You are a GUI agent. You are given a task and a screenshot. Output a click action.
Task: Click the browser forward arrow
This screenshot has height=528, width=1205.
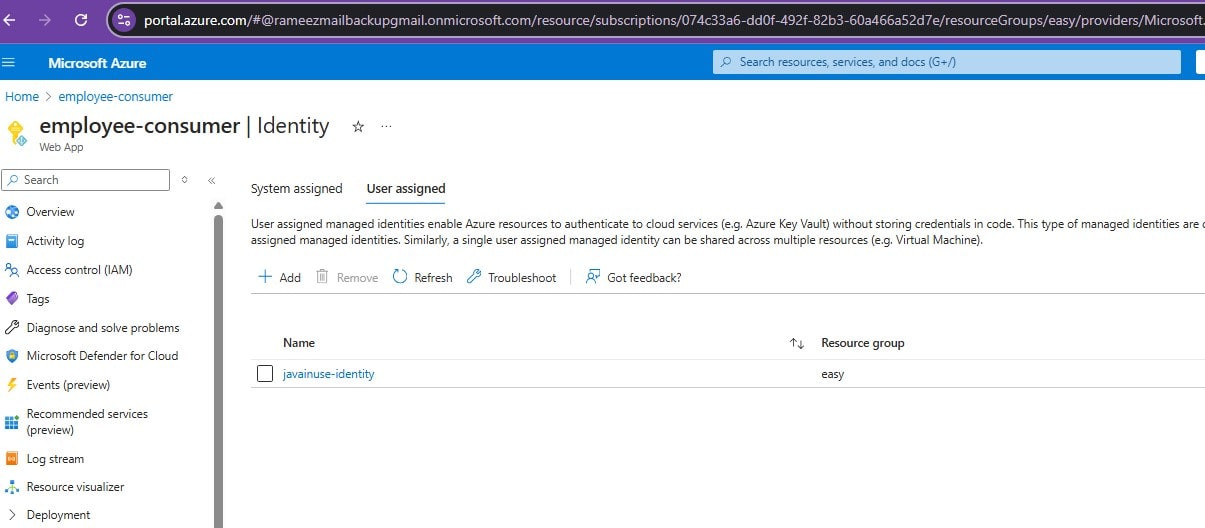click(x=45, y=20)
